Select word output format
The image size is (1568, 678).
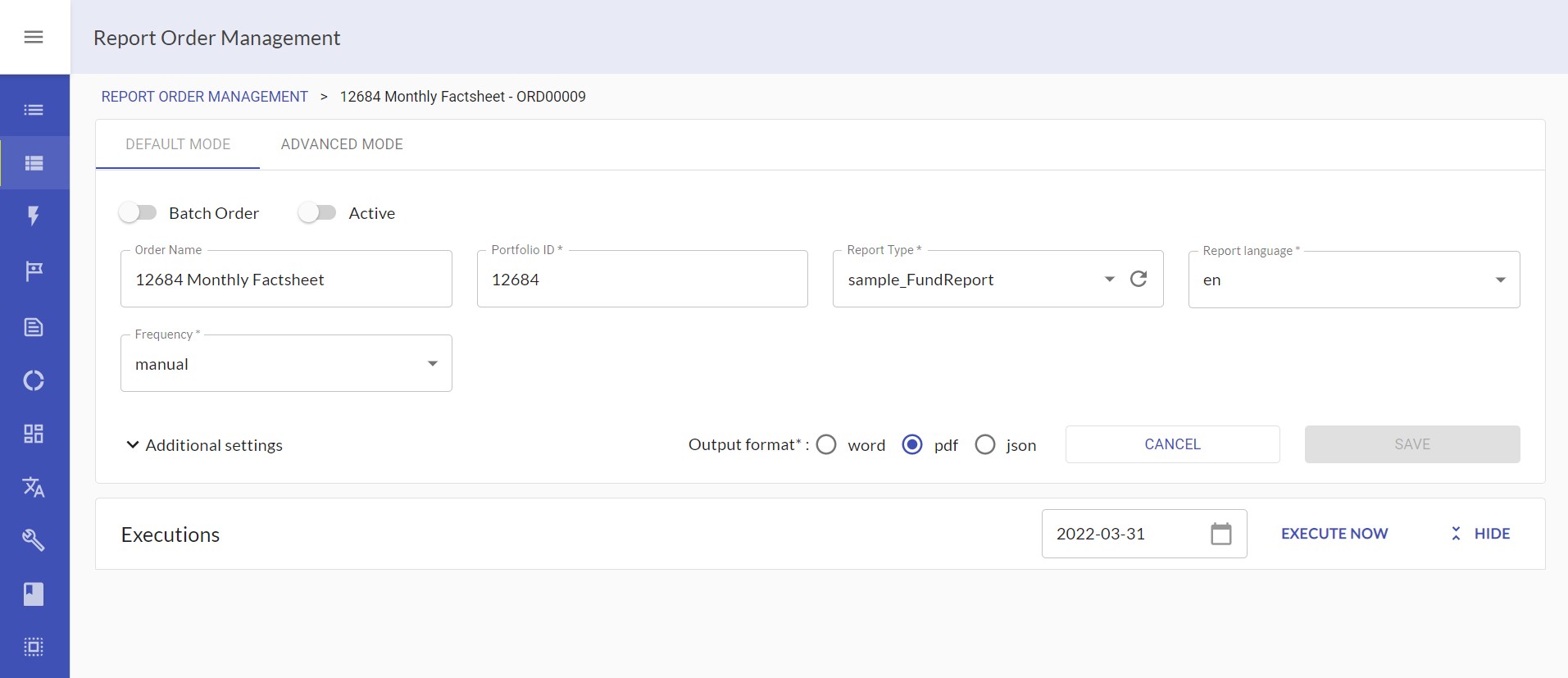pyautogui.click(x=826, y=444)
